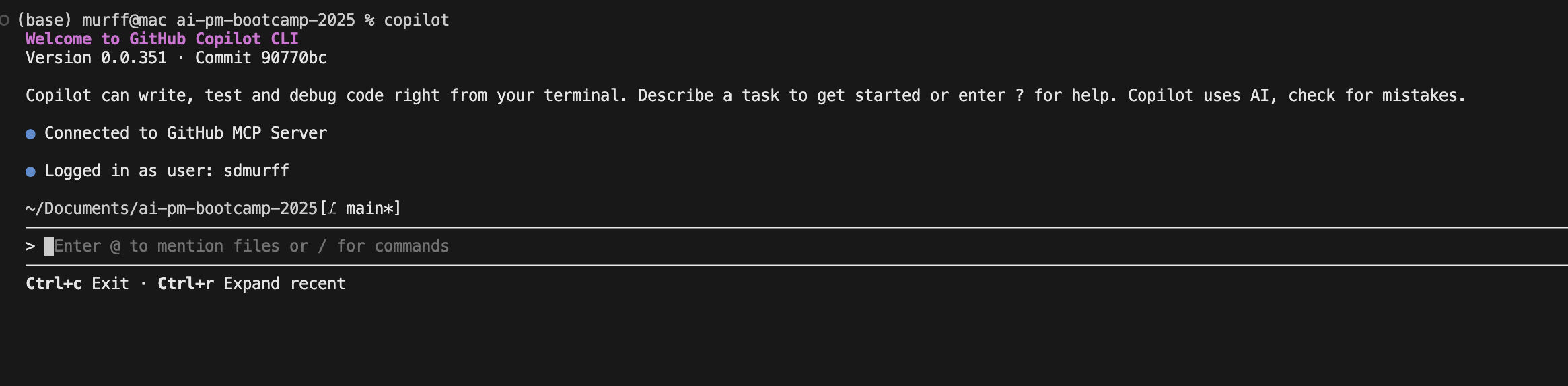The height and width of the screenshot is (386, 1568).
Task: Click the 'copilot' command in the shell line
Action: 416,20
